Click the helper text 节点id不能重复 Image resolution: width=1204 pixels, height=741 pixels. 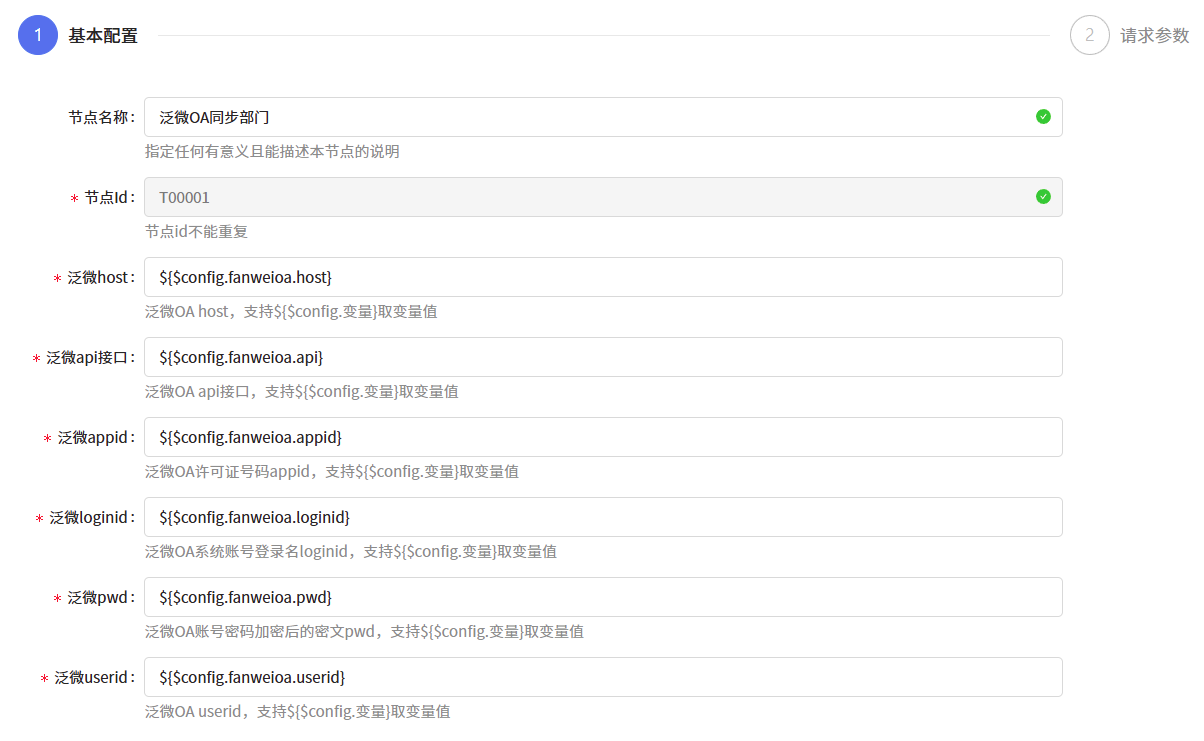(197, 231)
